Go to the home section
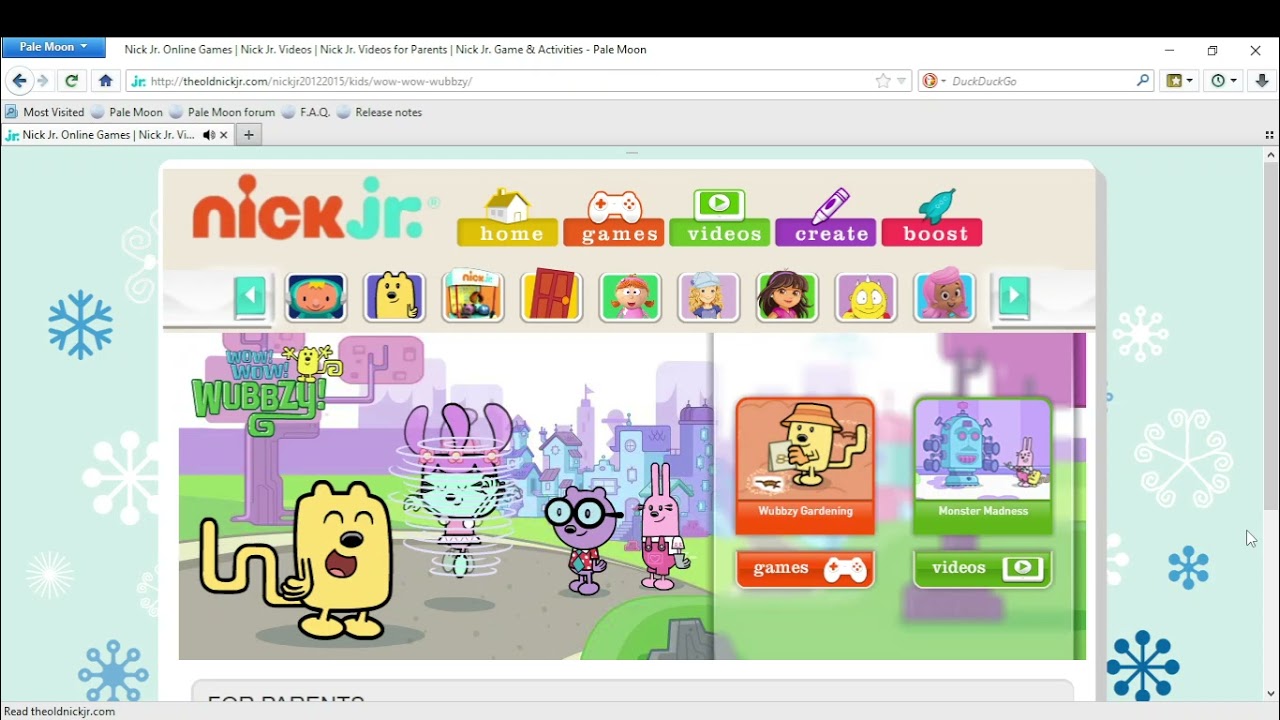Image resolution: width=1280 pixels, height=720 pixels. tap(508, 218)
